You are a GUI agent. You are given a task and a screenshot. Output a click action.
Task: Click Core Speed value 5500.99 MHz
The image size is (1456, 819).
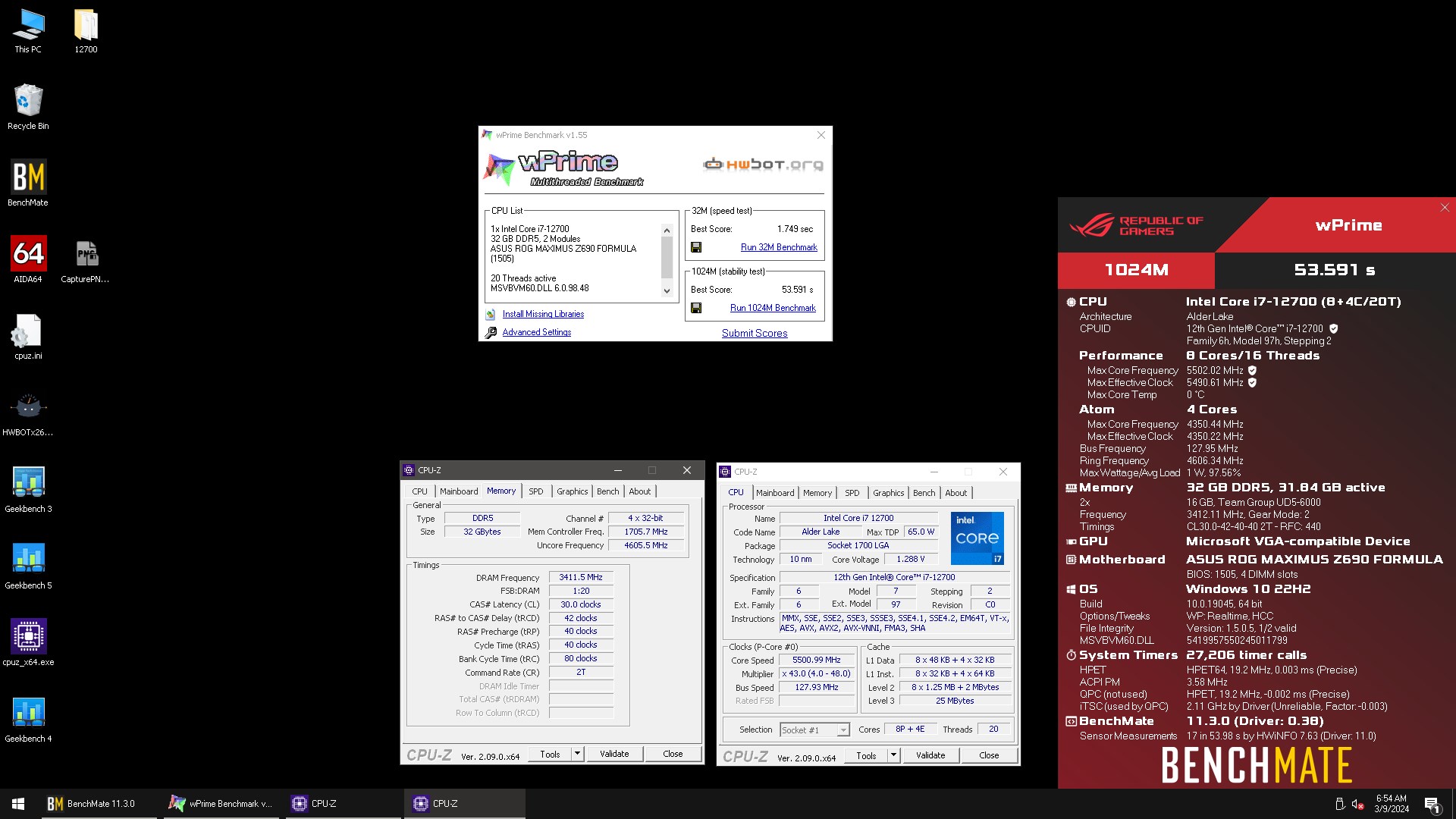point(817,661)
